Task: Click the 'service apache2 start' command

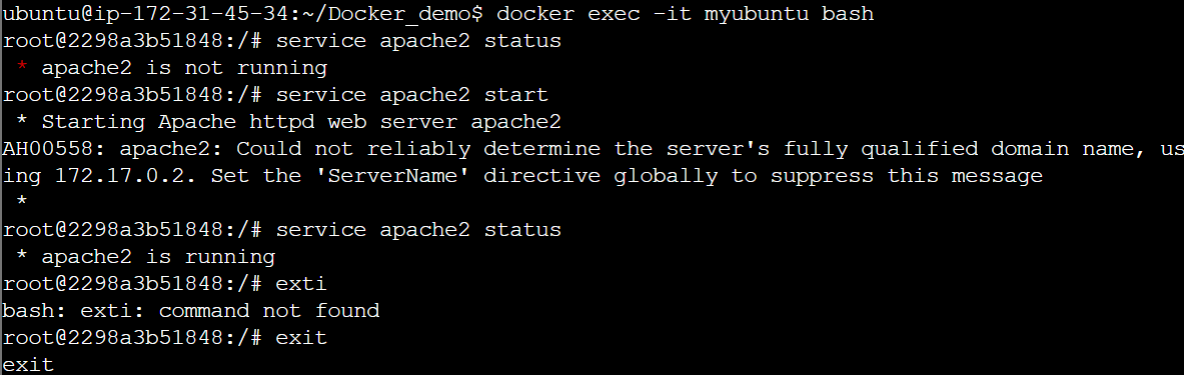Action: point(412,95)
